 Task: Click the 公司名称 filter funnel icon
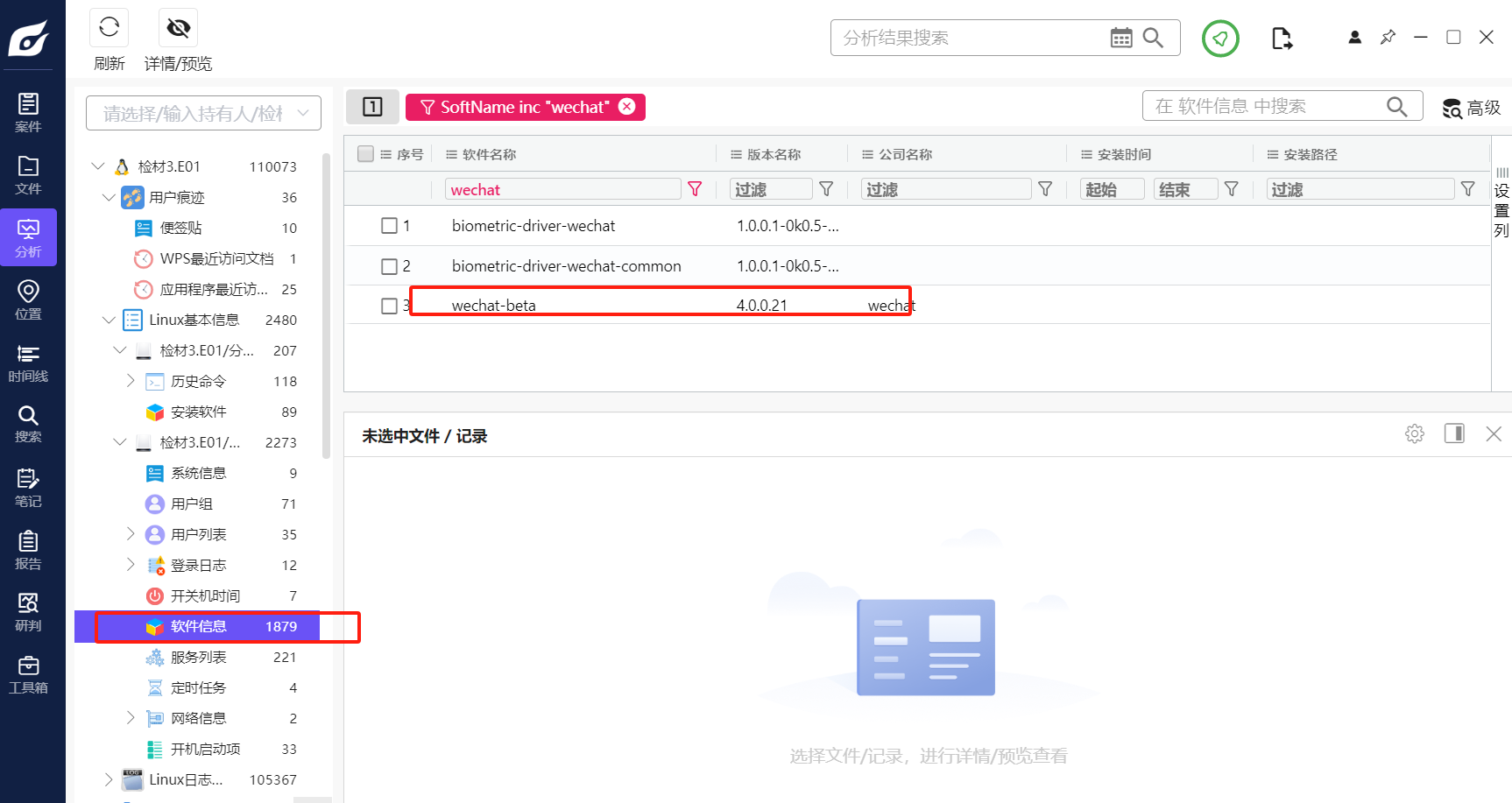1045,189
